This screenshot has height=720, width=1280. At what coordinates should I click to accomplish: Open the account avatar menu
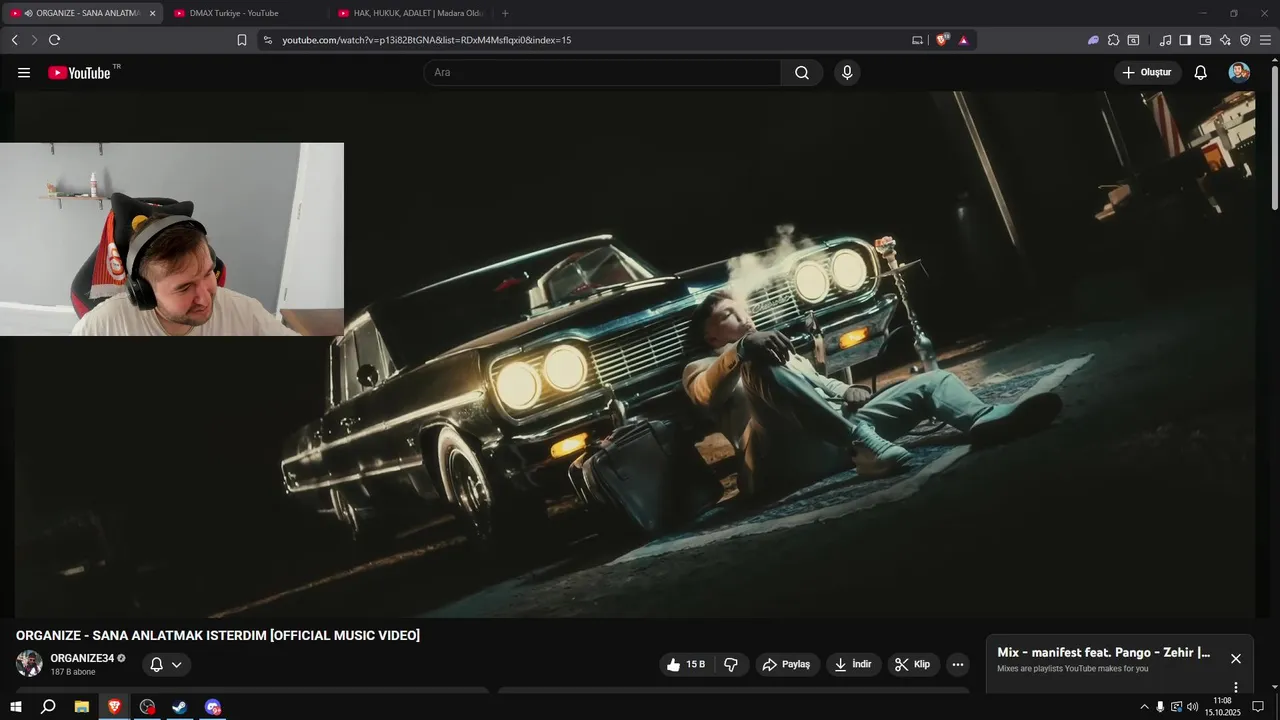(1239, 72)
